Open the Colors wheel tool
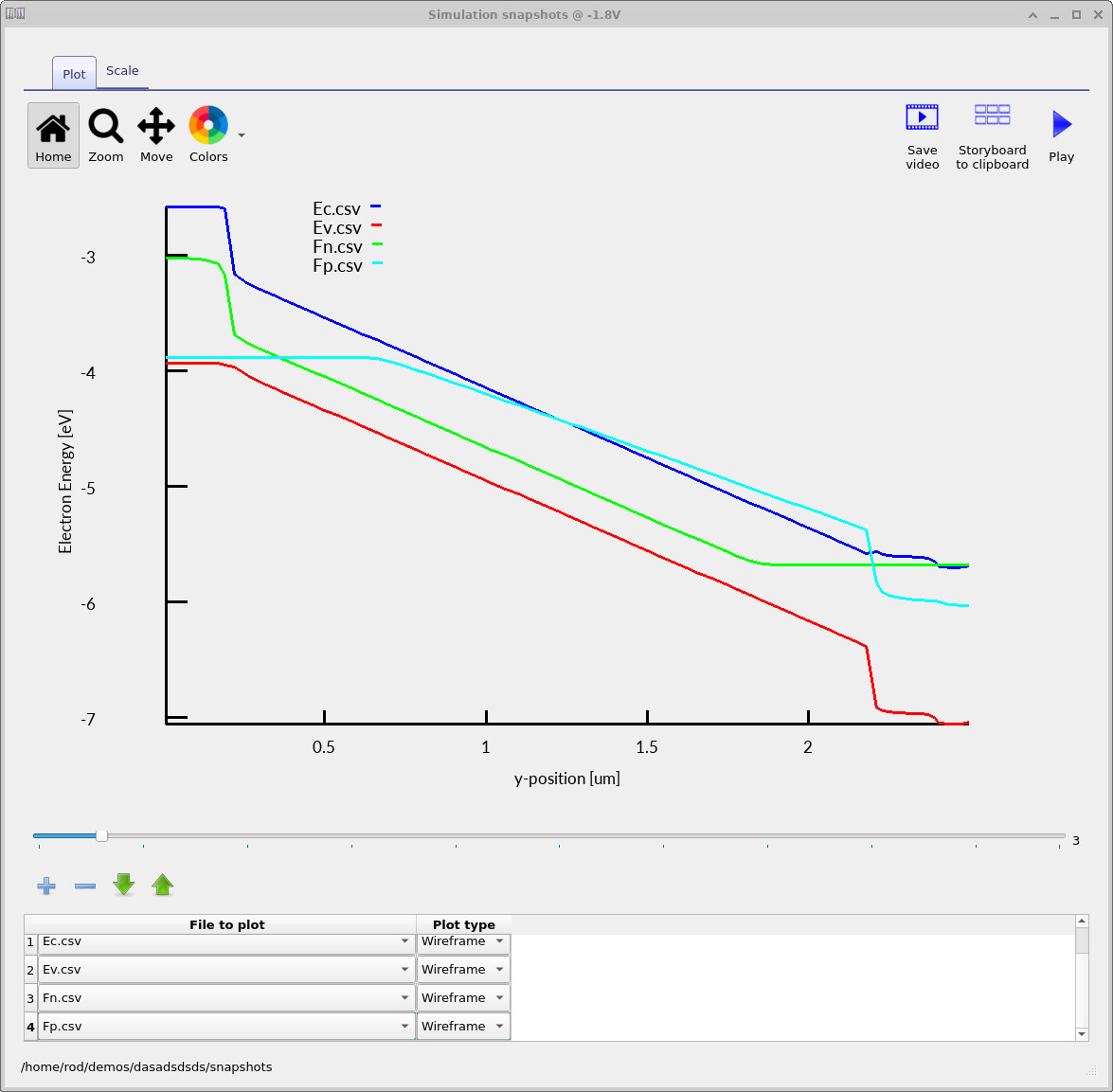1113x1092 pixels. (x=208, y=135)
